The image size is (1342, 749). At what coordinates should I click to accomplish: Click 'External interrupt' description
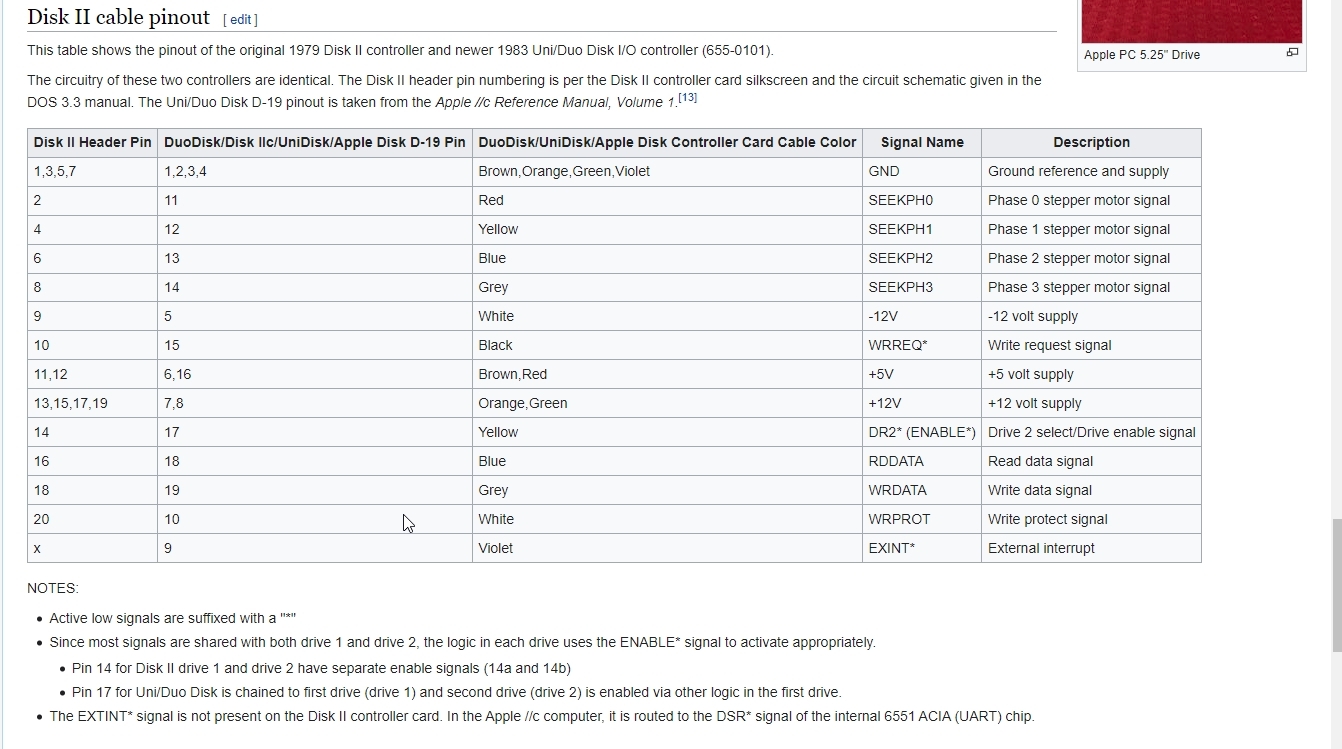[x=1091, y=548]
